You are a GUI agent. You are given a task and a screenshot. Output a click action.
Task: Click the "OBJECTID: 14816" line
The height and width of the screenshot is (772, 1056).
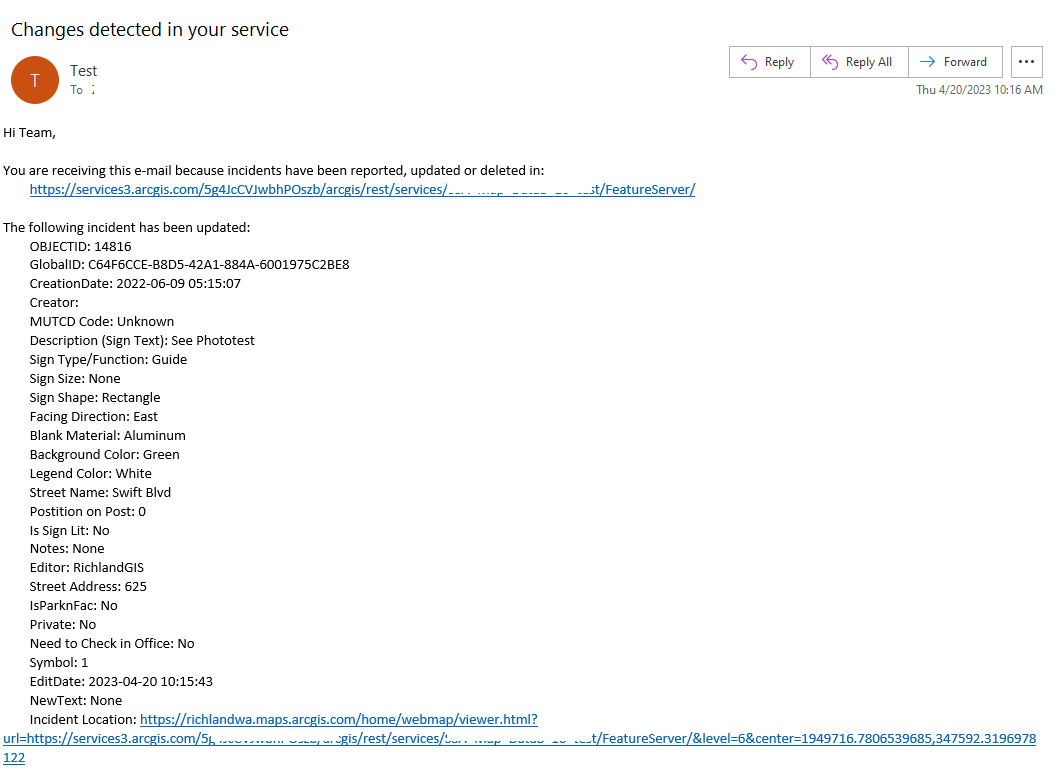click(81, 246)
